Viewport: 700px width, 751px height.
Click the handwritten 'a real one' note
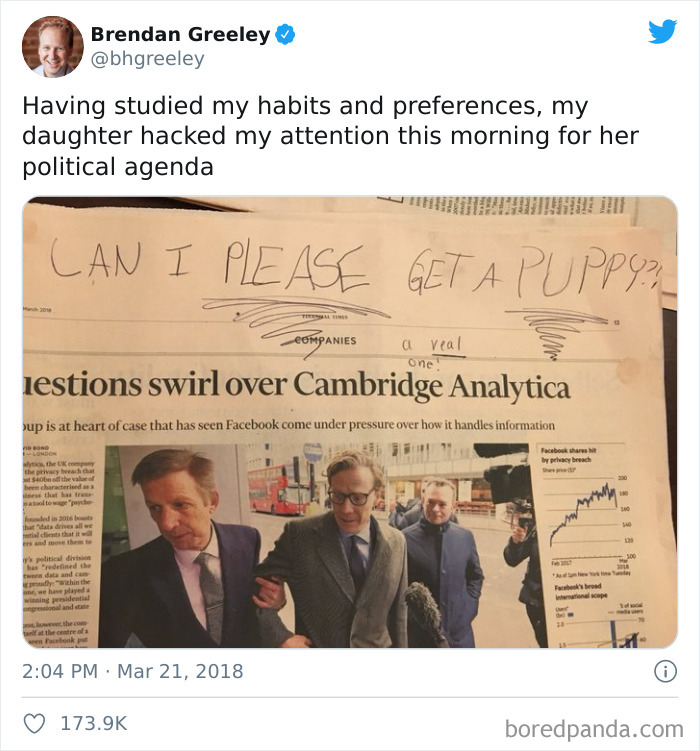433,352
